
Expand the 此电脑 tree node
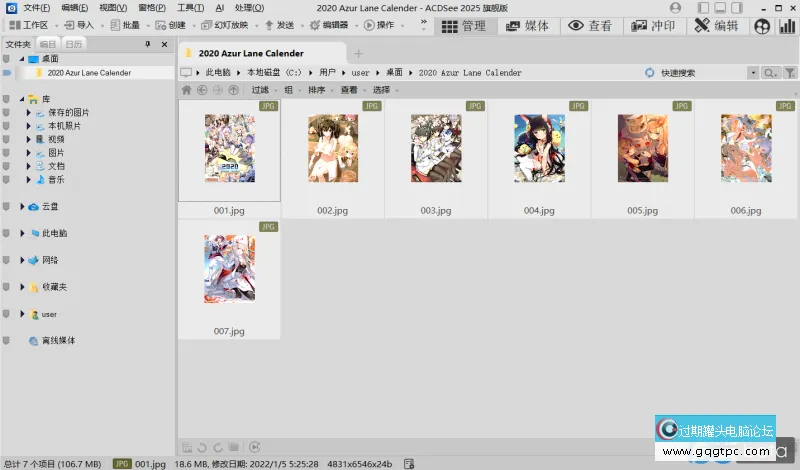(22, 233)
